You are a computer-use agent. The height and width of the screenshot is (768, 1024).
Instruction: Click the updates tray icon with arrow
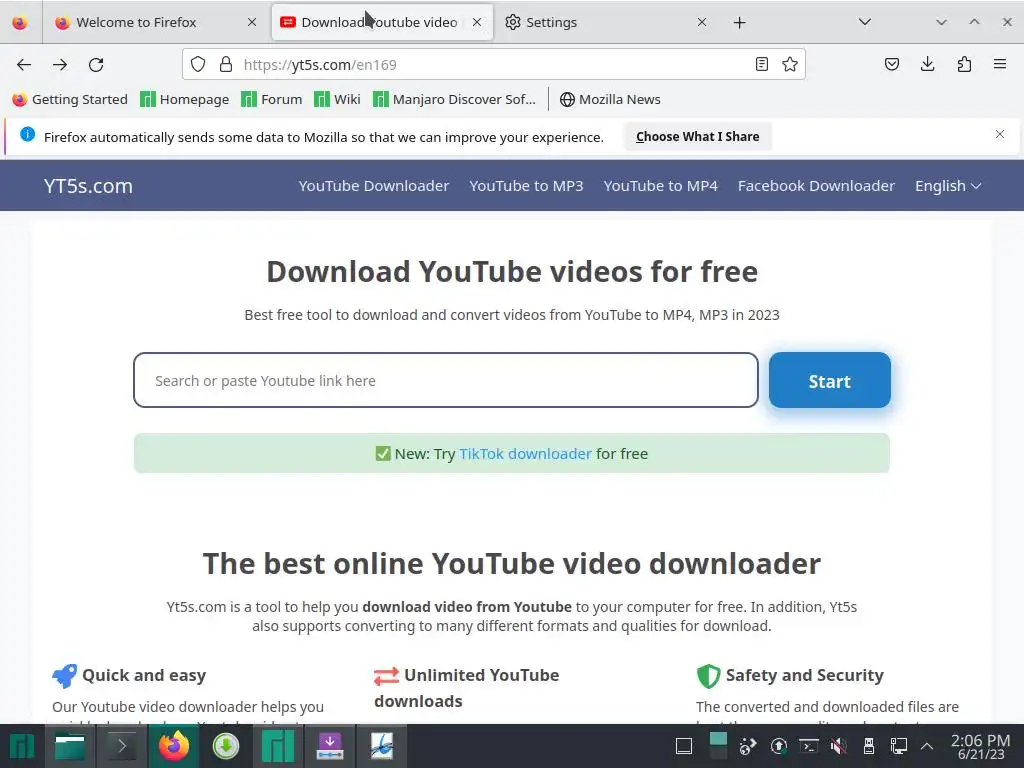click(778, 746)
